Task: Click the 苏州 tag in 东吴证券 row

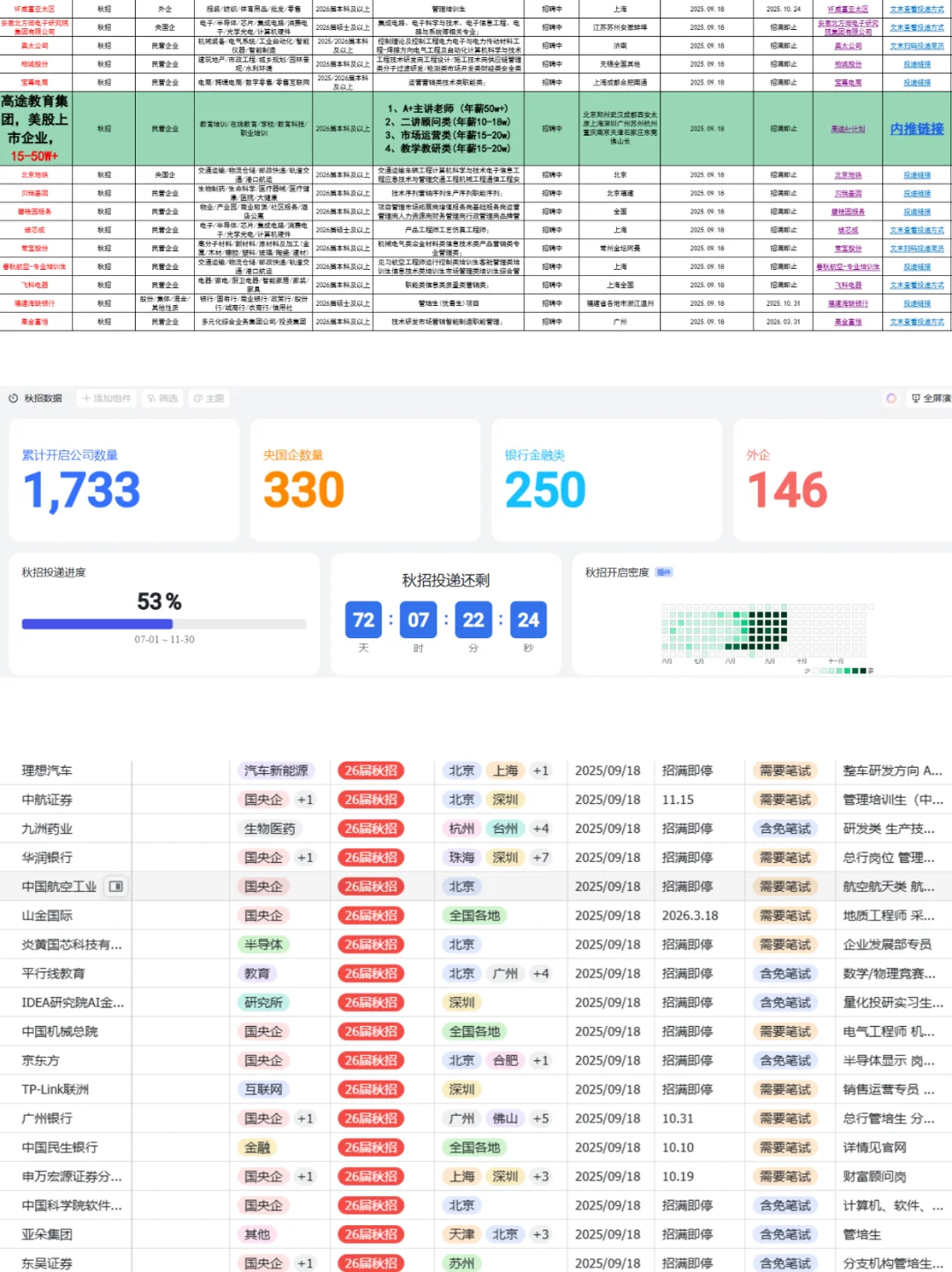Action: [462, 1263]
